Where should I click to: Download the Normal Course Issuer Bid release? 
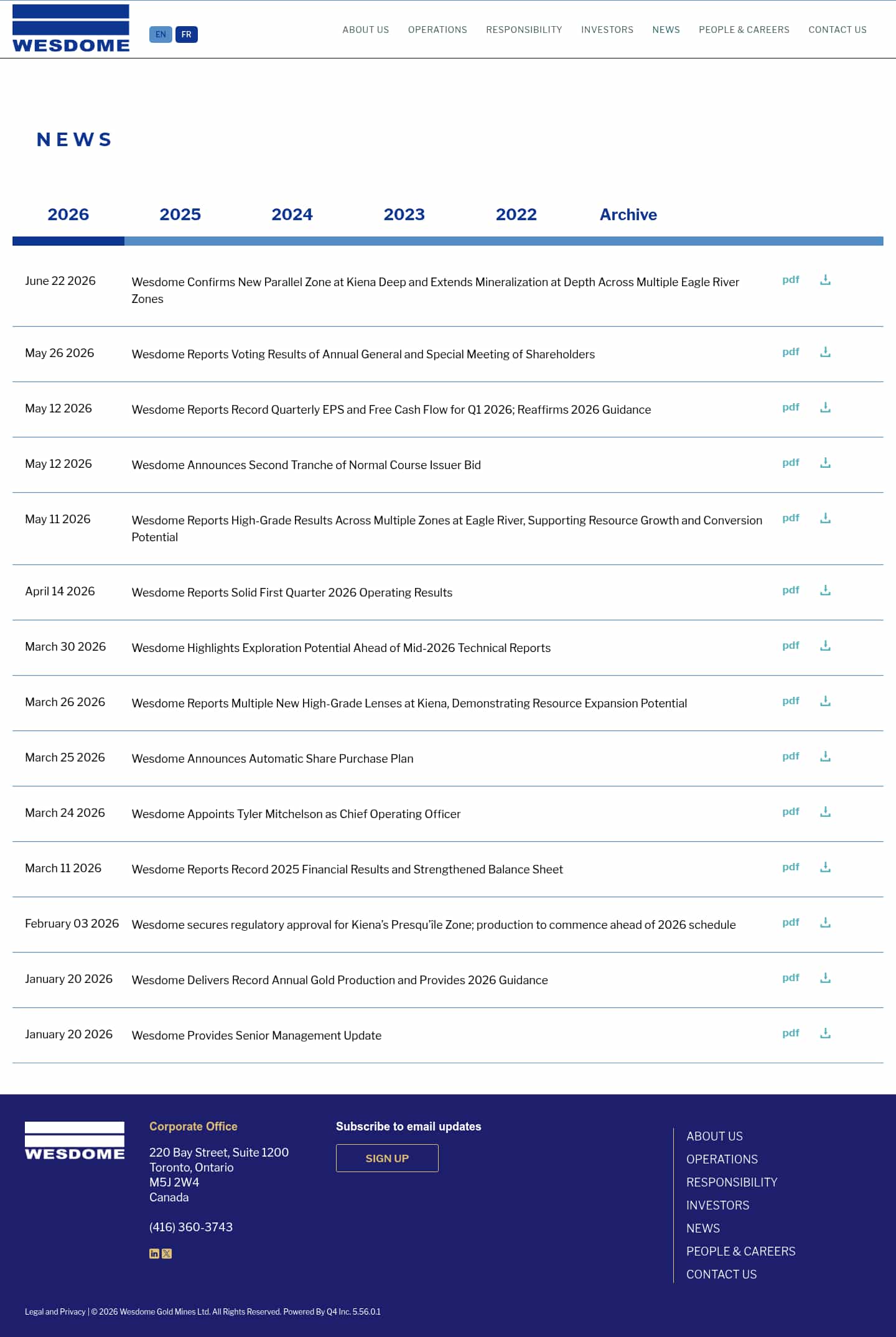[825, 463]
